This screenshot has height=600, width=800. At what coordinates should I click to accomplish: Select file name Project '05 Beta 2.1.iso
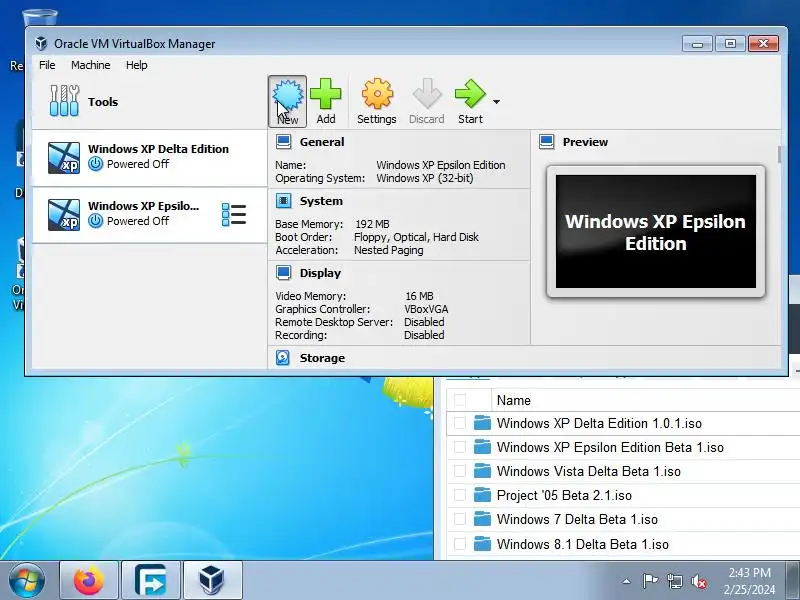pyautogui.click(x=564, y=495)
